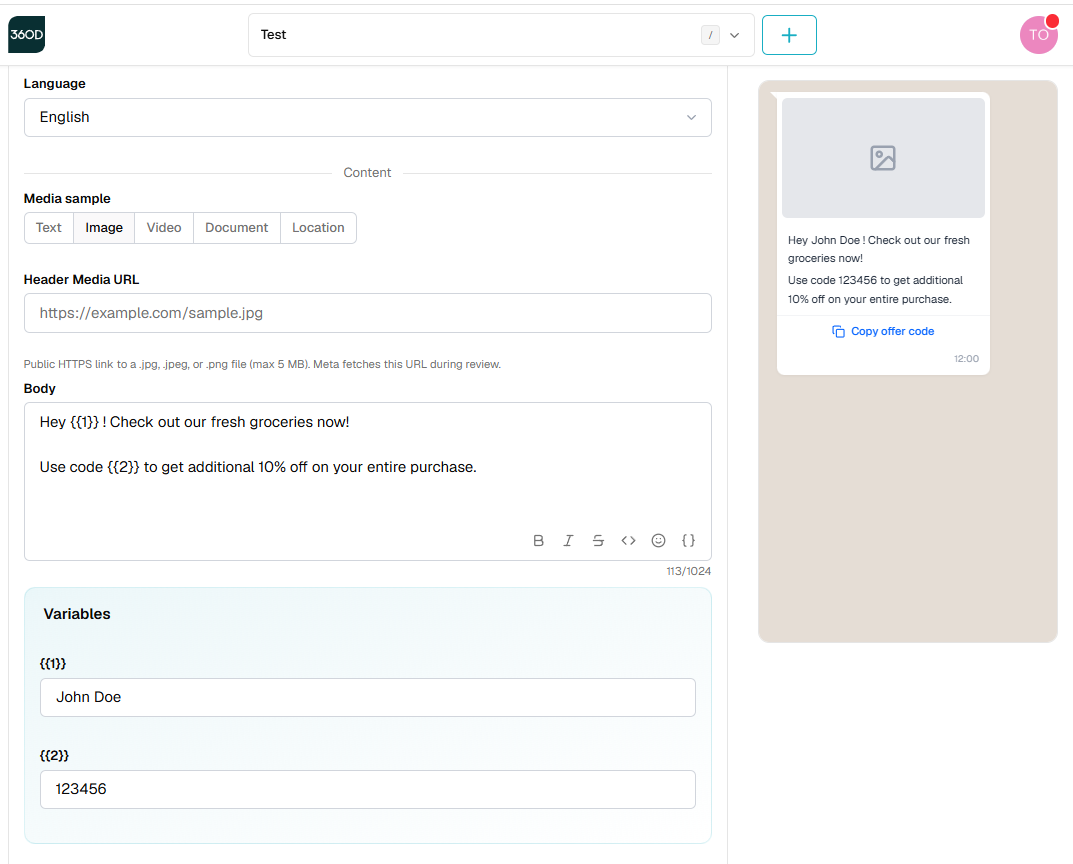Open the TO user avatar menu
Viewport: 1073px width, 864px height.
point(1039,35)
